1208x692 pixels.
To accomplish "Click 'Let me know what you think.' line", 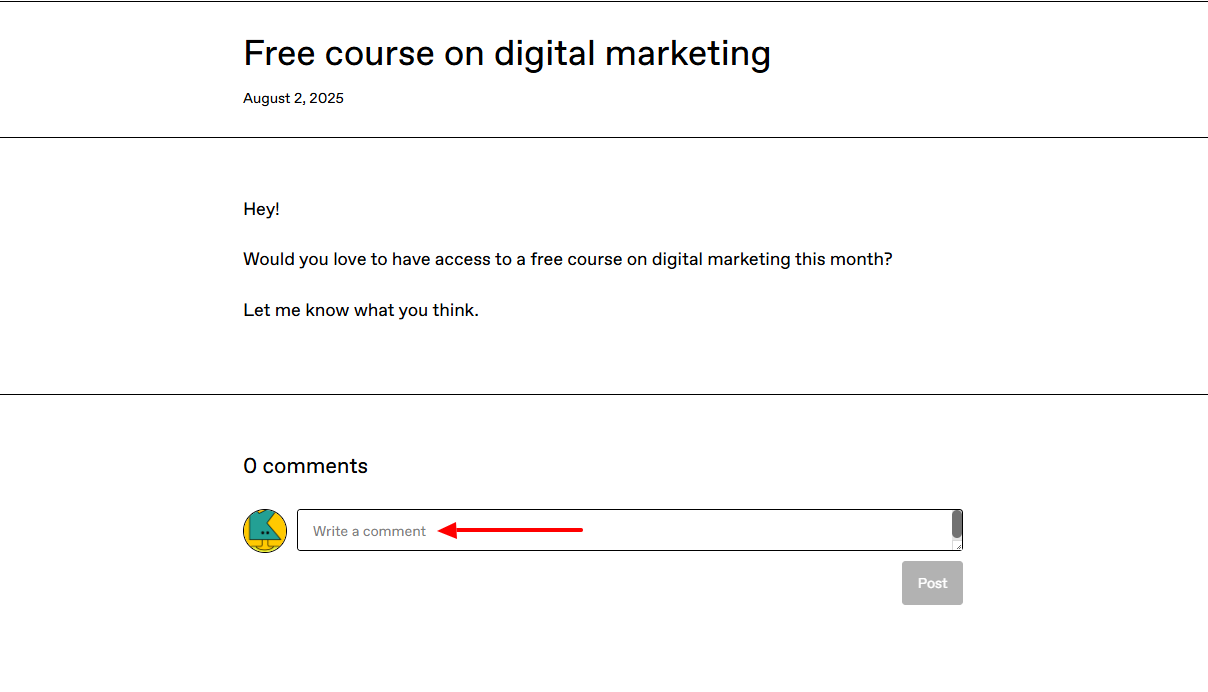I will point(361,310).
